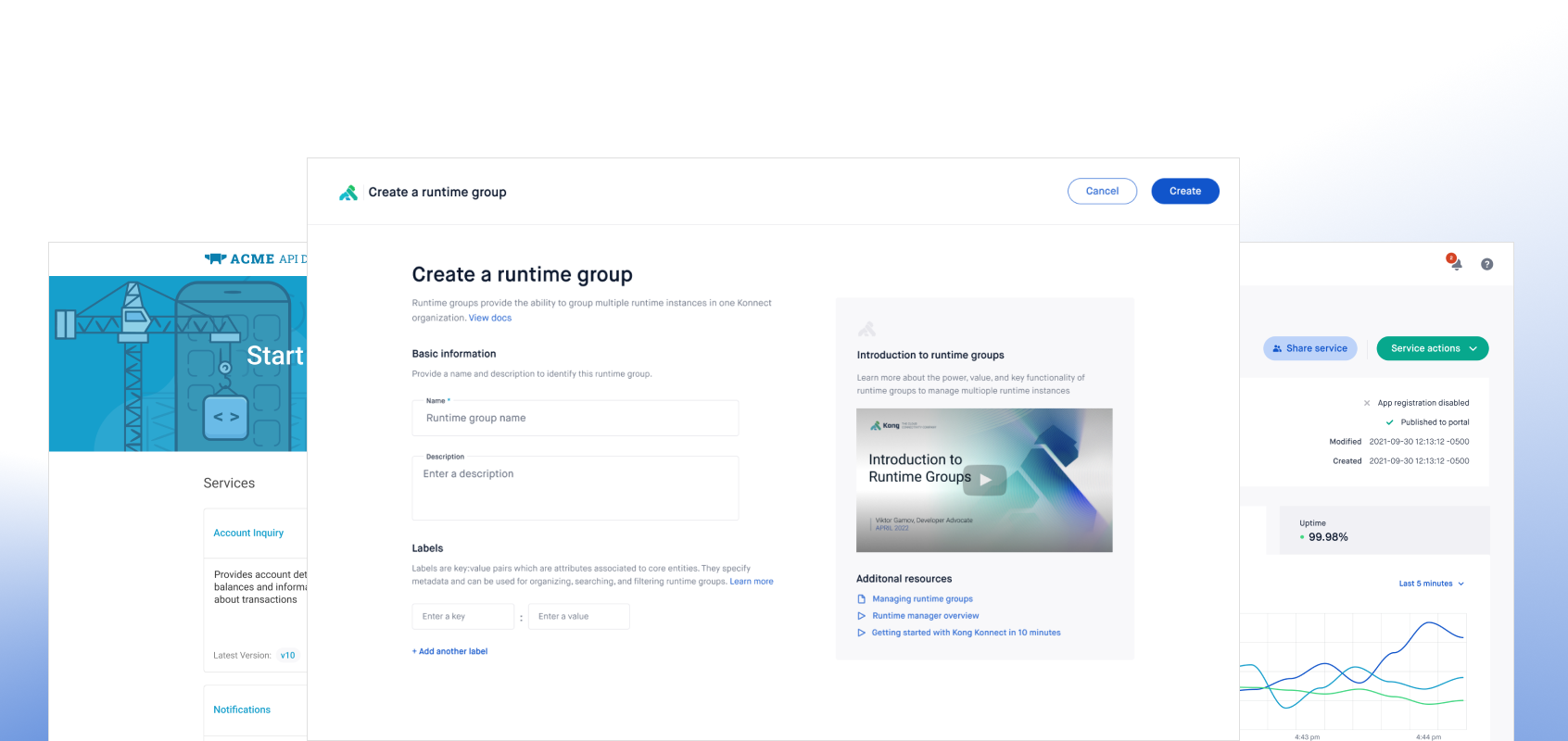Click into the Description text area
This screenshot has width=1568, height=741.
pyautogui.click(x=575, y=489)
